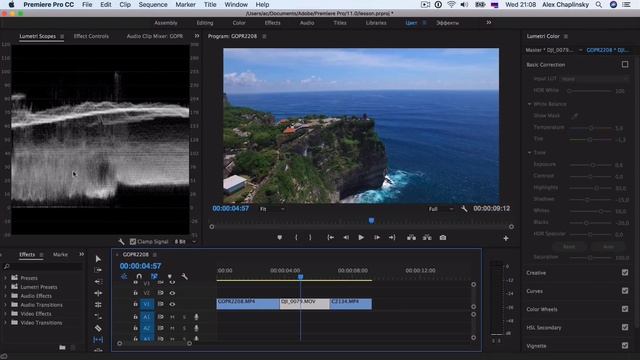
Task: Select the Selection arrow tool
Action: 98,259
